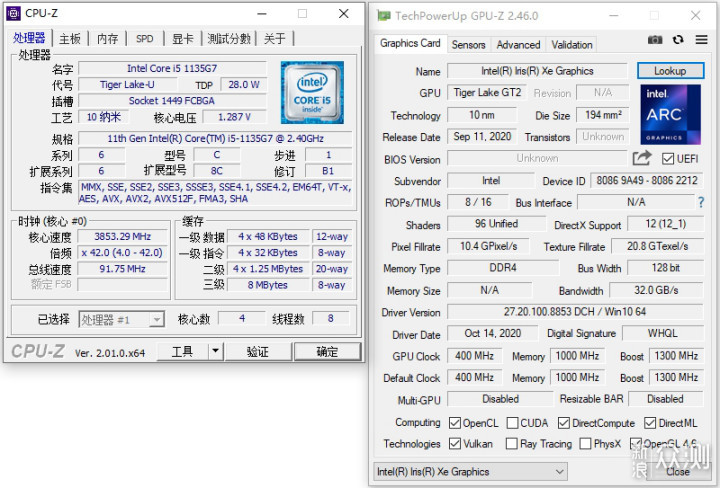
Task: Switch to the Advanced tab in GPU-Z
Action: [x=518, y=45]
